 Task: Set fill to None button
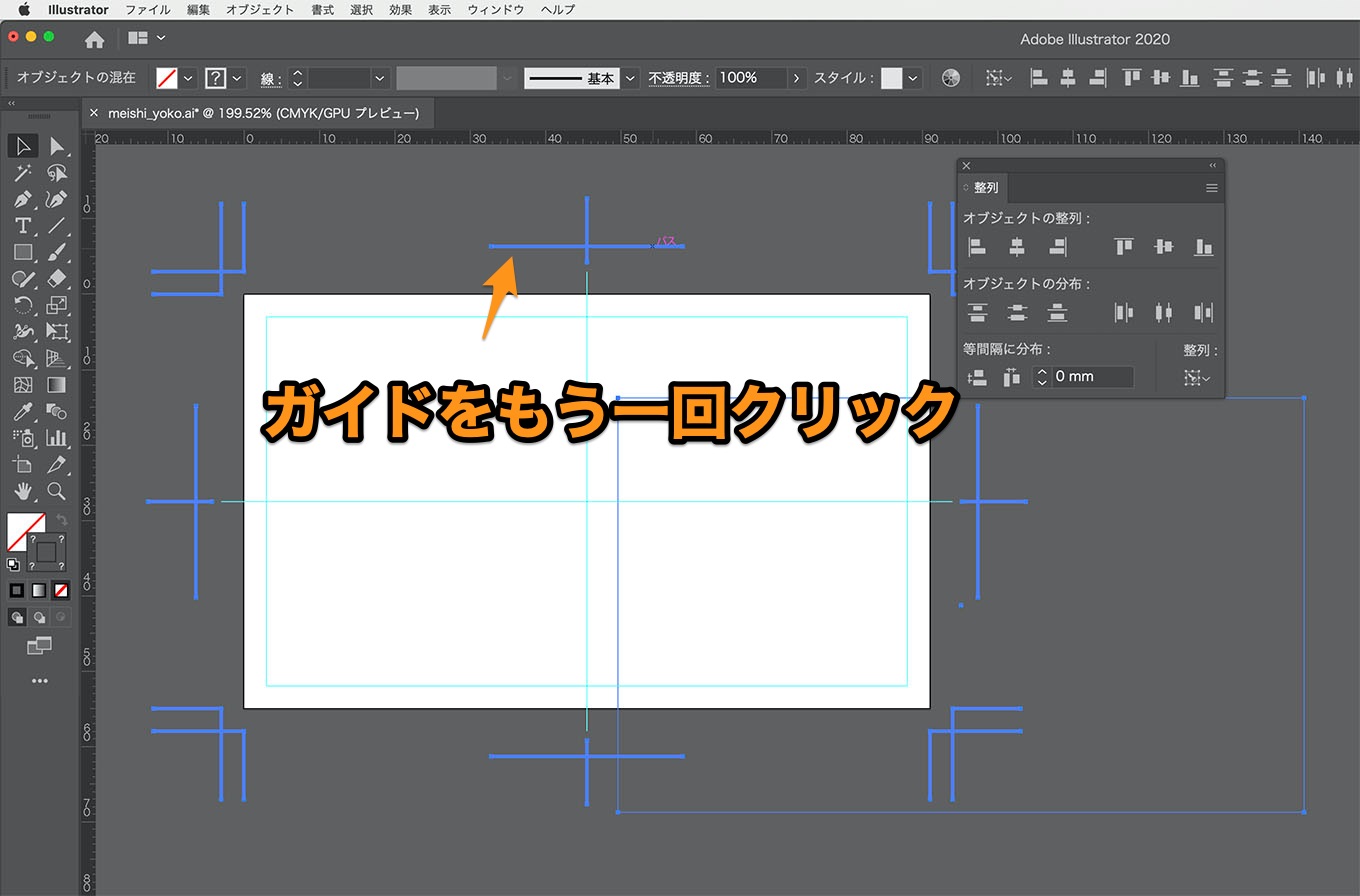coord(61,591)
